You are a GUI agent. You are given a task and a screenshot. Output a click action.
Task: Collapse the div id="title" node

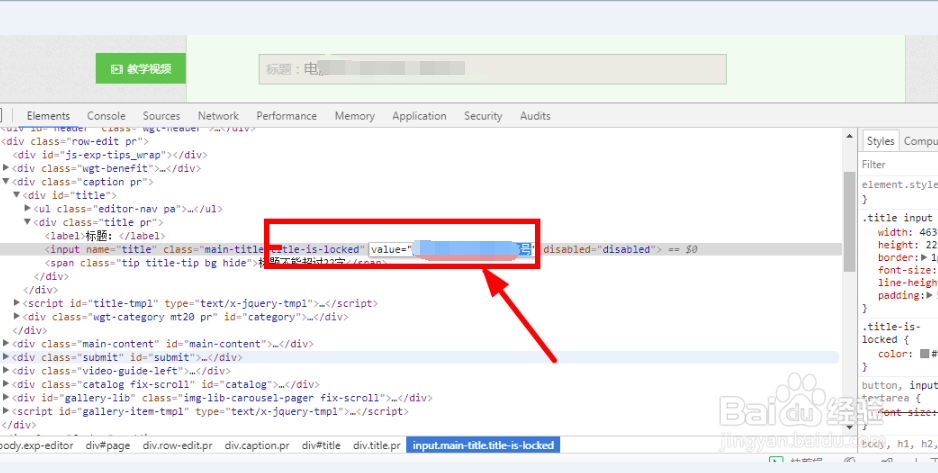17,196
